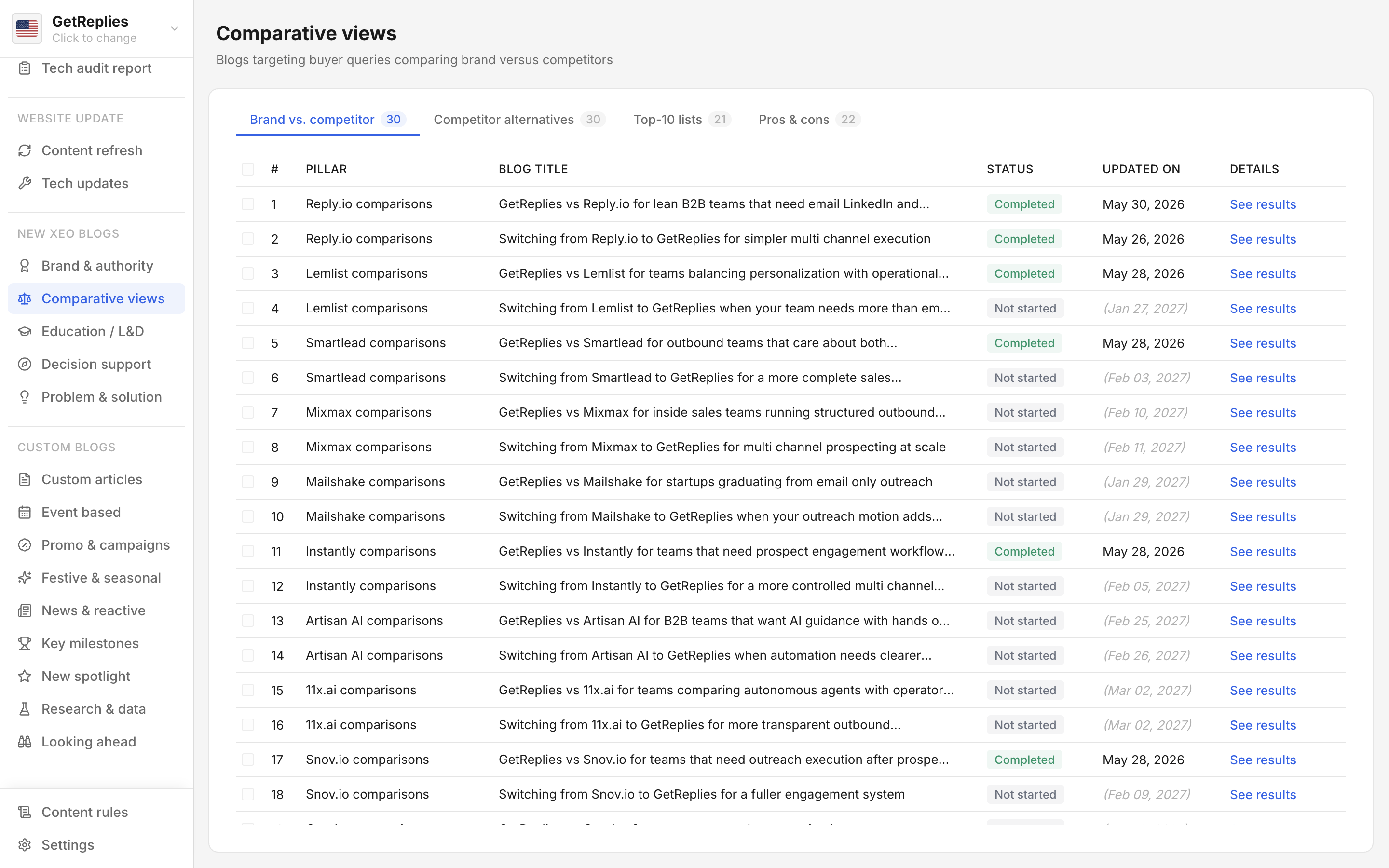Open Looking ahead in sidebar
The width and height of the screenshot is (1389, 868).
click(x=96, y=741)
